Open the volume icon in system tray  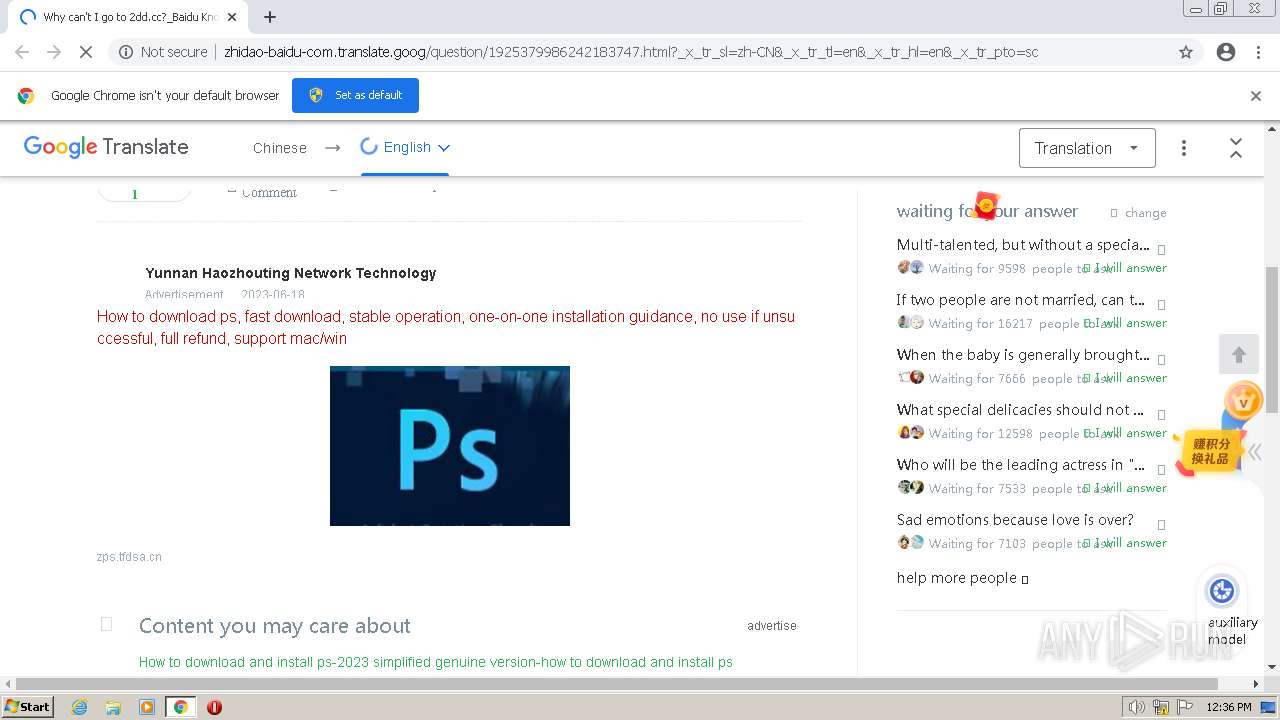coord(1137,707)
